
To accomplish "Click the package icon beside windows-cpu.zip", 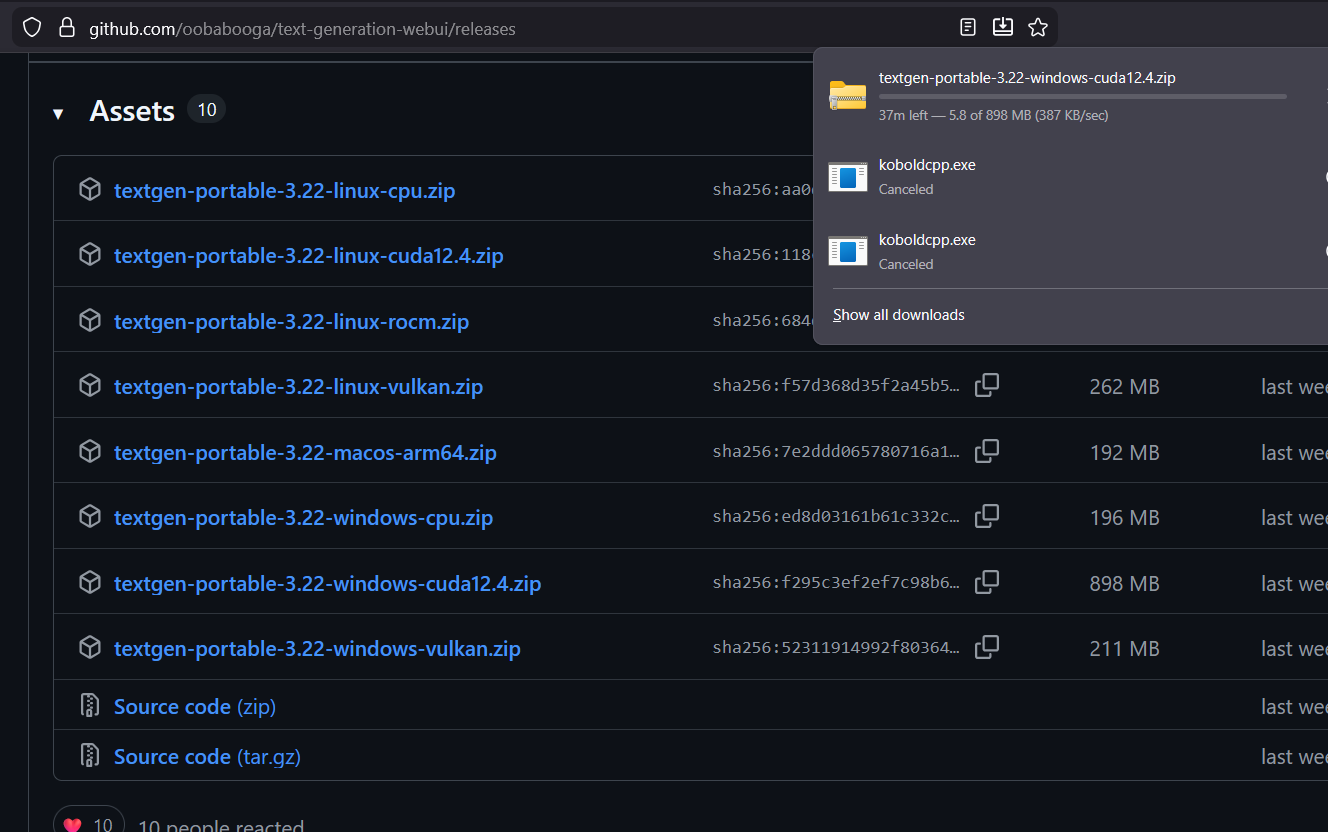I will click(90, 517).
